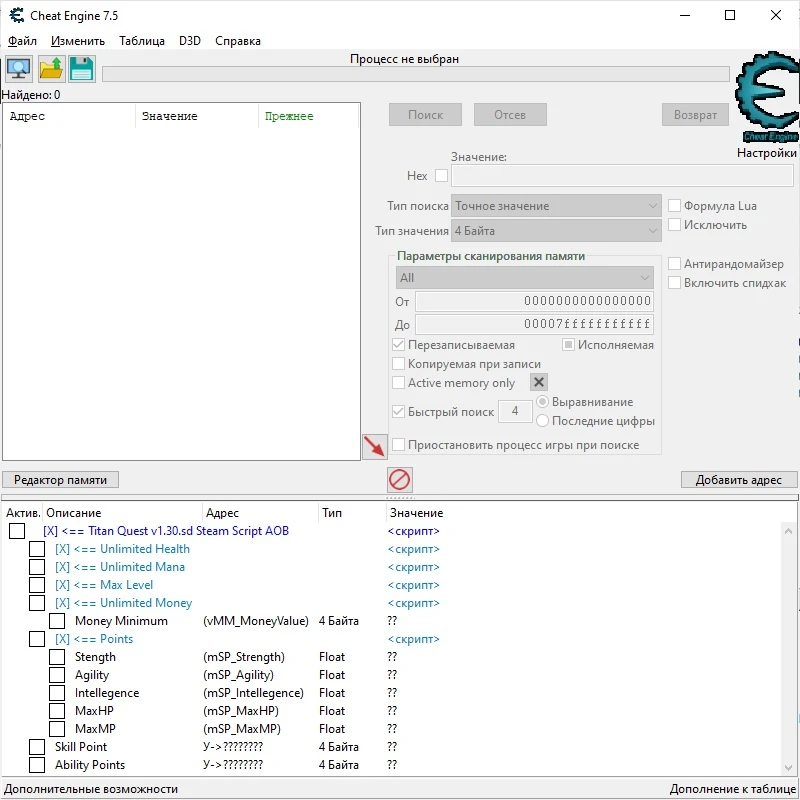Screen dimensions: 800x800
Task: Enable the Unlimited Mana script checkbox
Action: (37, 567)
